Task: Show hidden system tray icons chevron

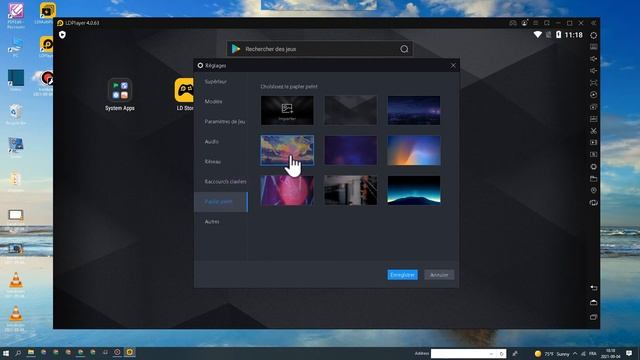Action: point(575,353)
